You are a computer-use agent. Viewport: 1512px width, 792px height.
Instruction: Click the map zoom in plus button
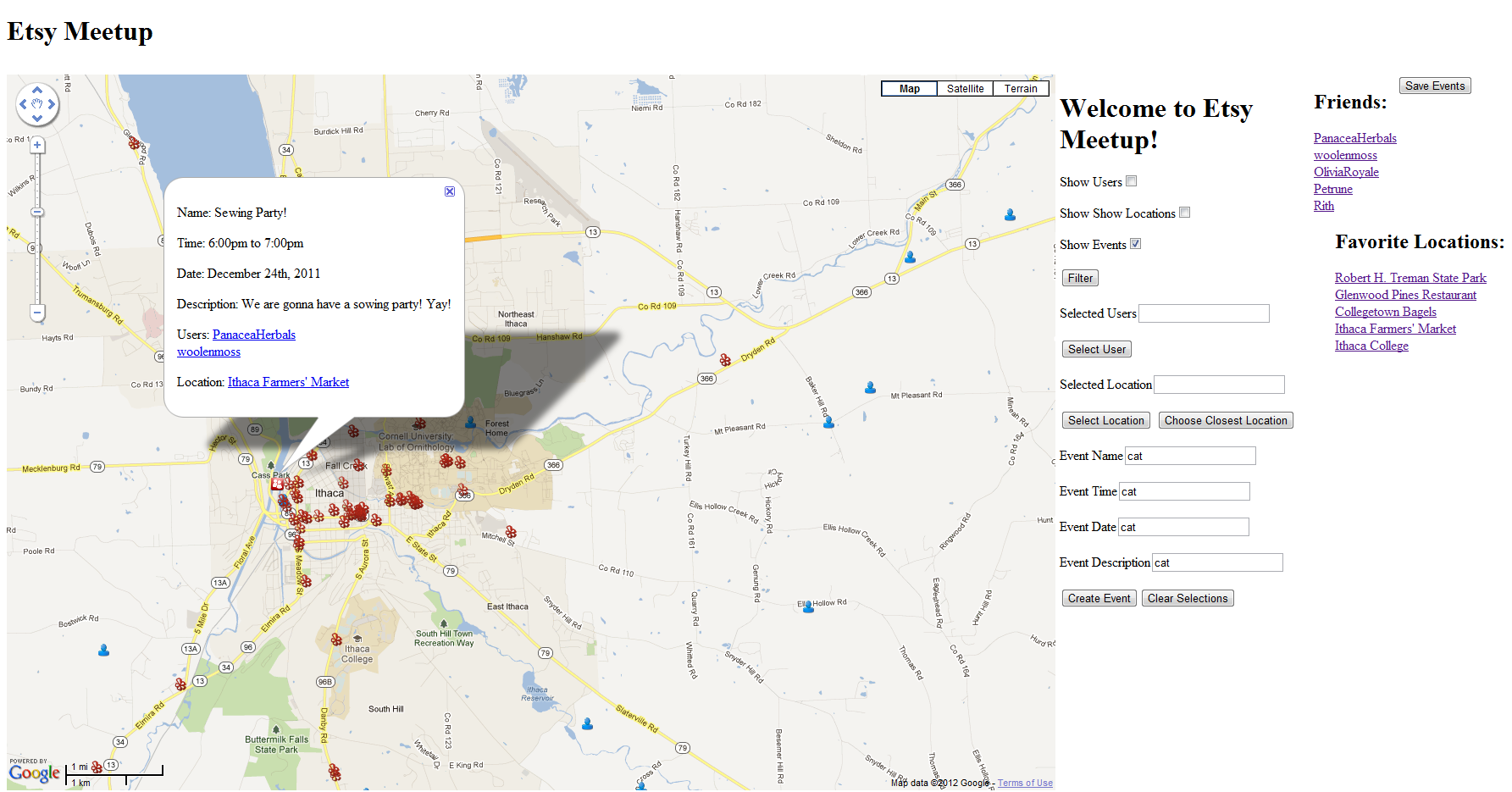tap(37, 145)
